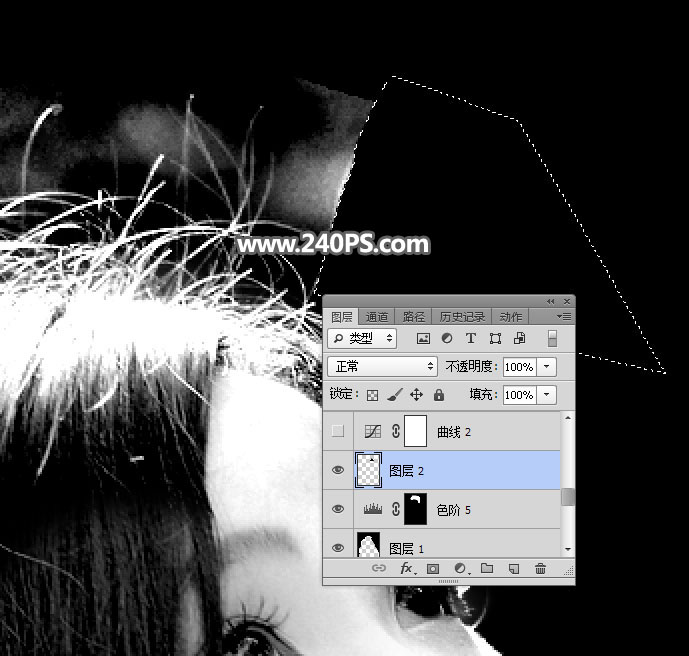
Task: Hide the 图层 1 layer
Action: (x=337, y=547)
